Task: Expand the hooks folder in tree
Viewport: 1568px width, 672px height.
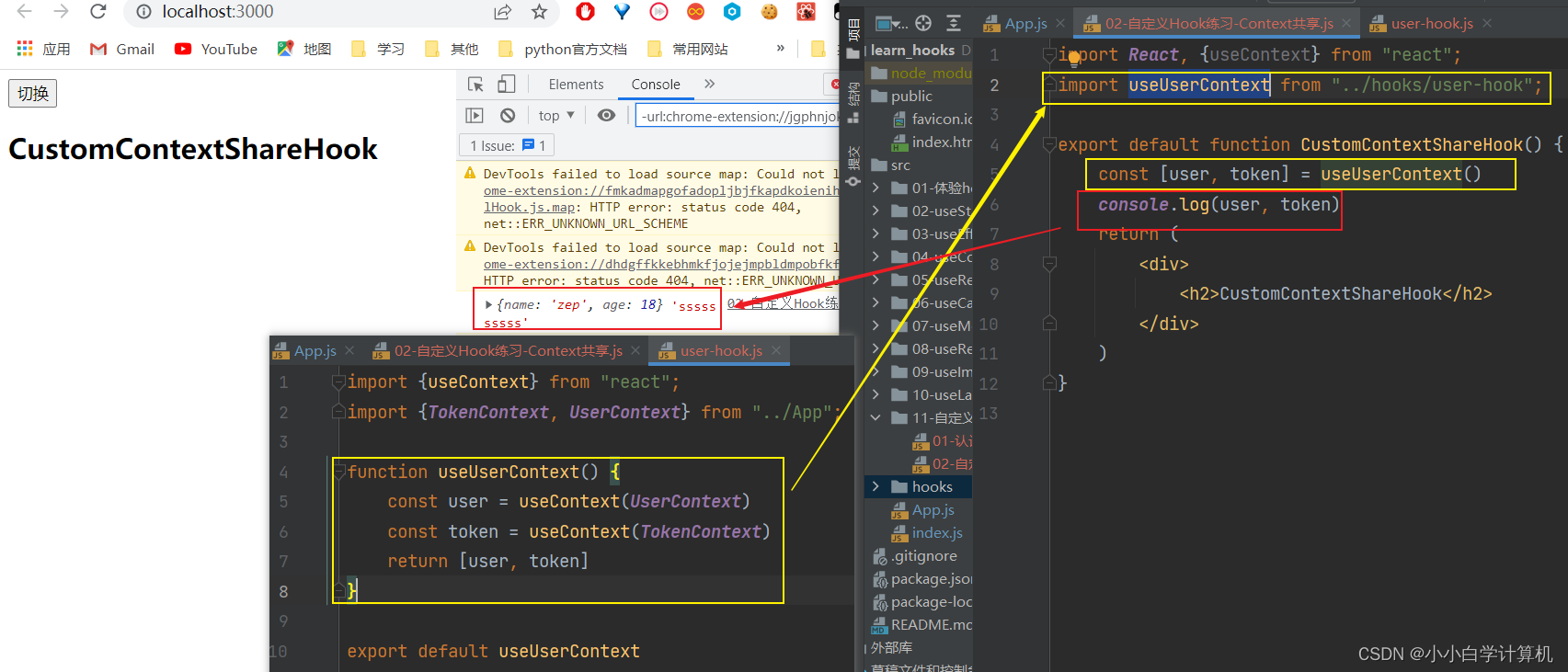Action: coord(876,486)
